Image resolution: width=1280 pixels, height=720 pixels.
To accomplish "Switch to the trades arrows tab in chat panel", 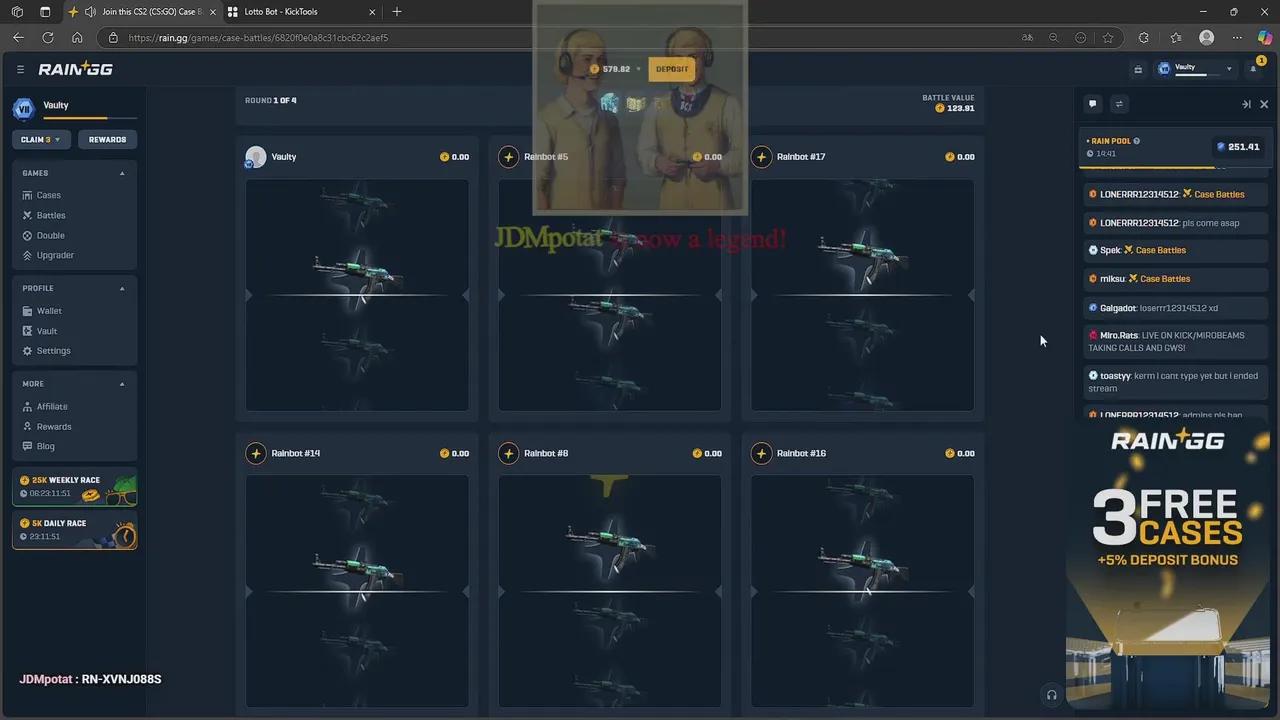I will click(x=1119, y=104).
